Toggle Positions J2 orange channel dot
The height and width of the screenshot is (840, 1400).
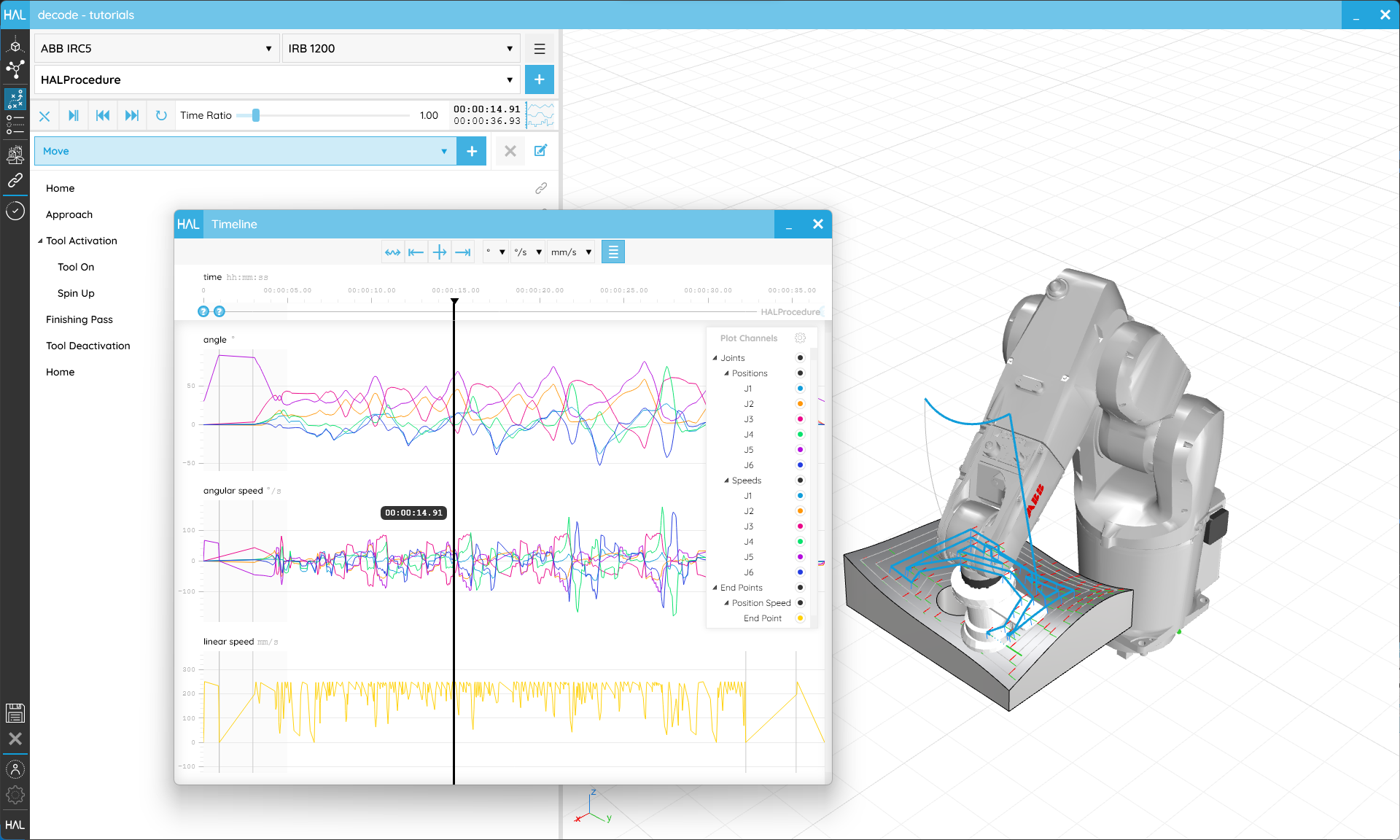point(800,404)
